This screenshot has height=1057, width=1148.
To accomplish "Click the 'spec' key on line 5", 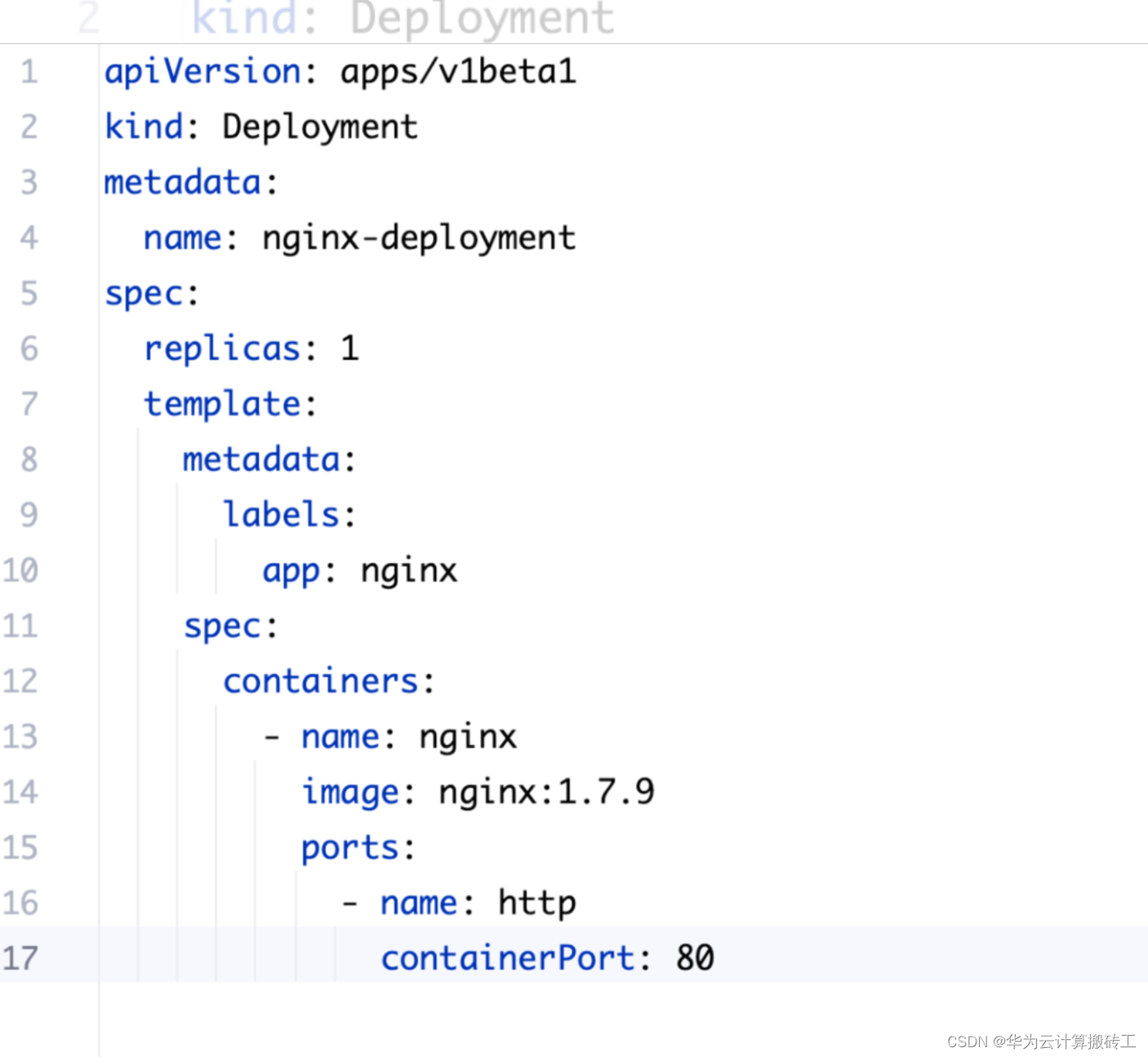I will pyautogui.click(x=144, y=294).
